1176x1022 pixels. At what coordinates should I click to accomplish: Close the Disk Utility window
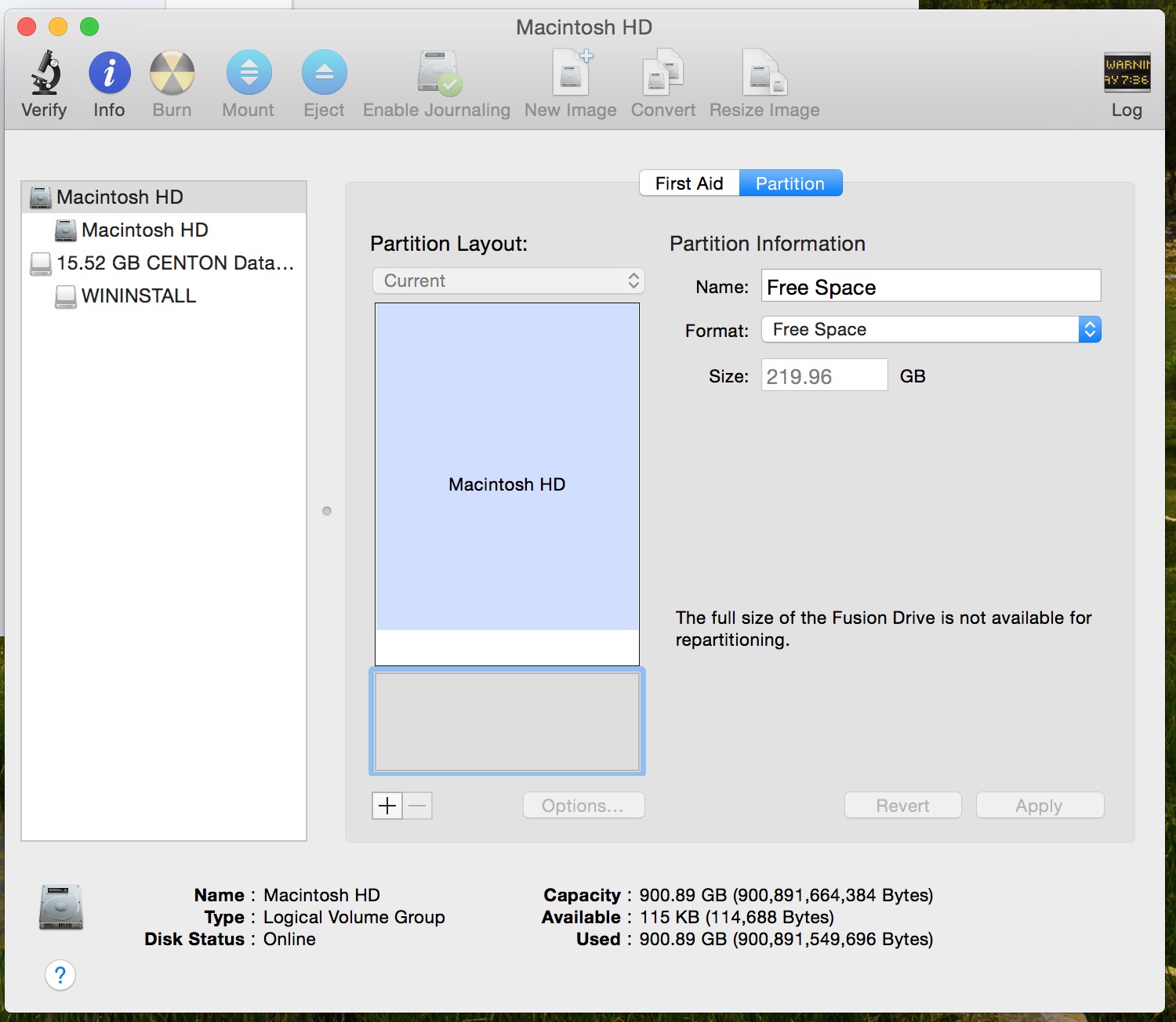(x=27, y=27)
